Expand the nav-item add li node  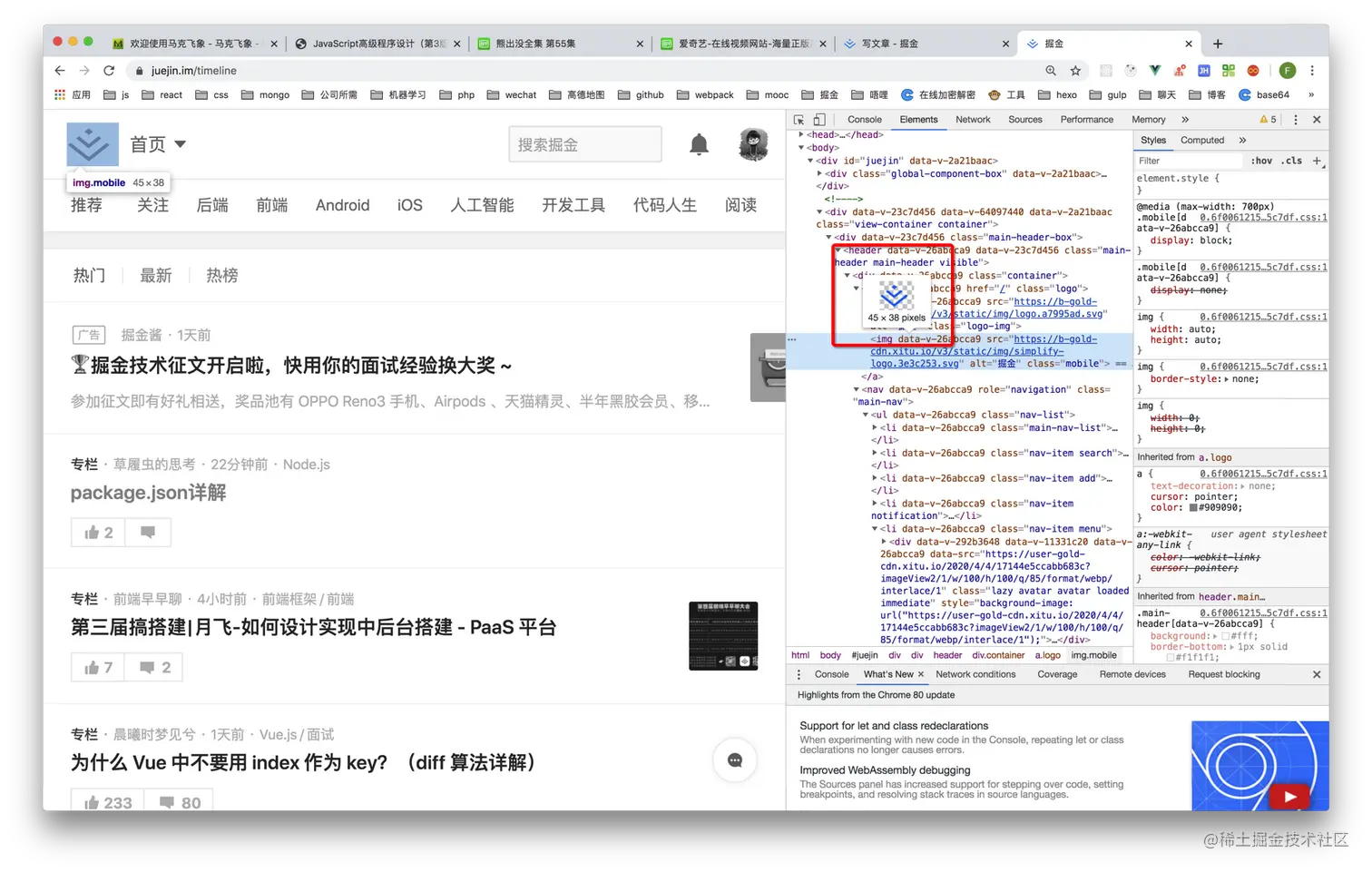(x=875, y=478)
